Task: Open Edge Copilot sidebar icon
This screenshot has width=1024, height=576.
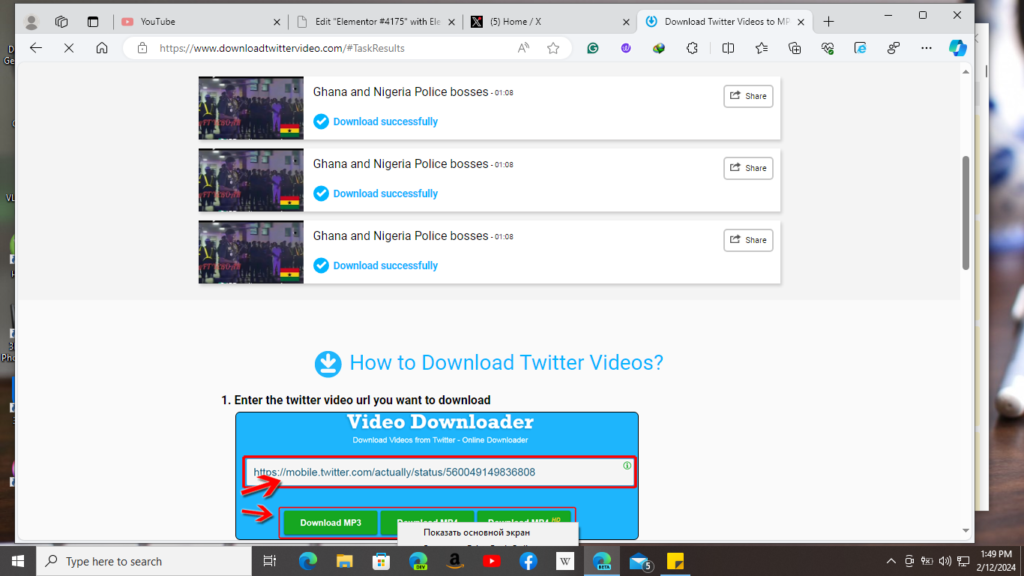Action: click(x=957, y=48)
